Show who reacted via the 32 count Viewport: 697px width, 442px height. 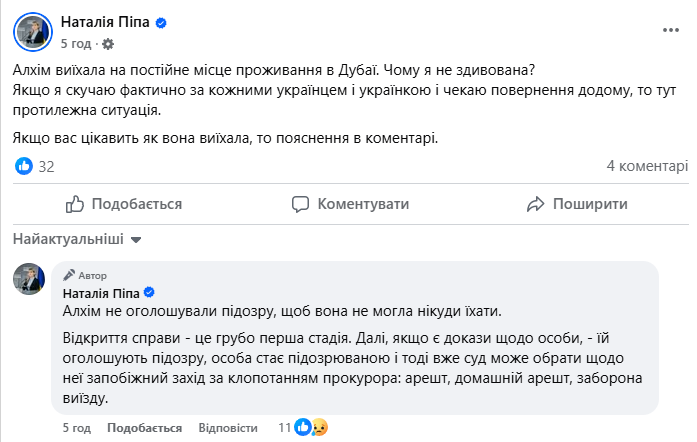click(x=46, y=166)
